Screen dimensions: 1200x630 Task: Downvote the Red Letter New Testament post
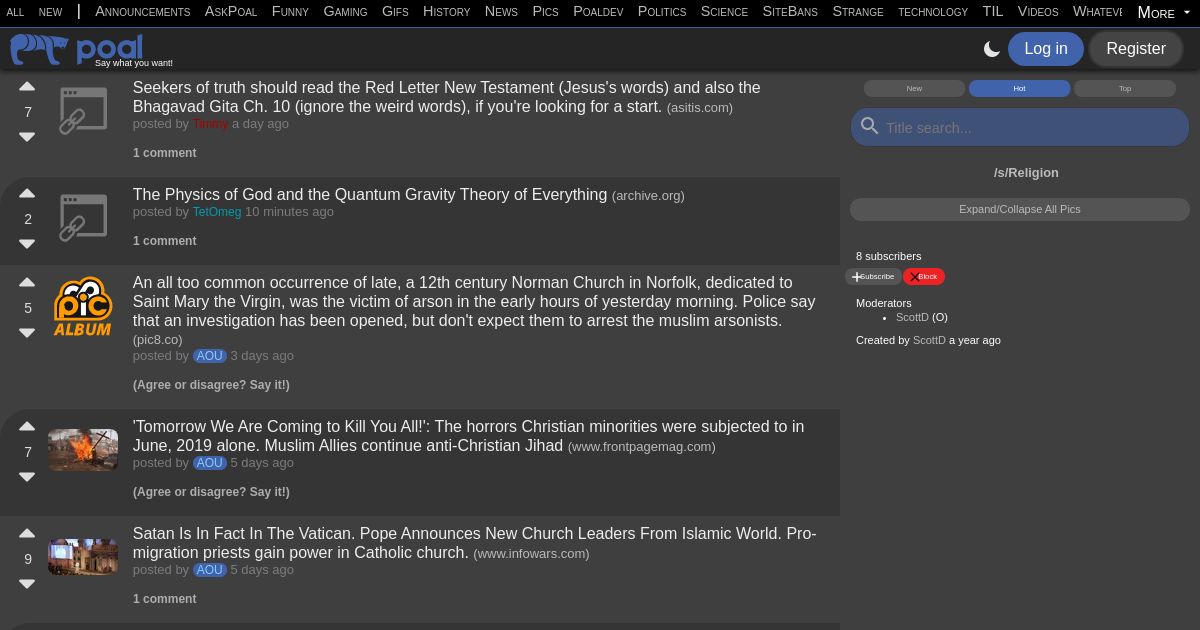tap(27, 136)
